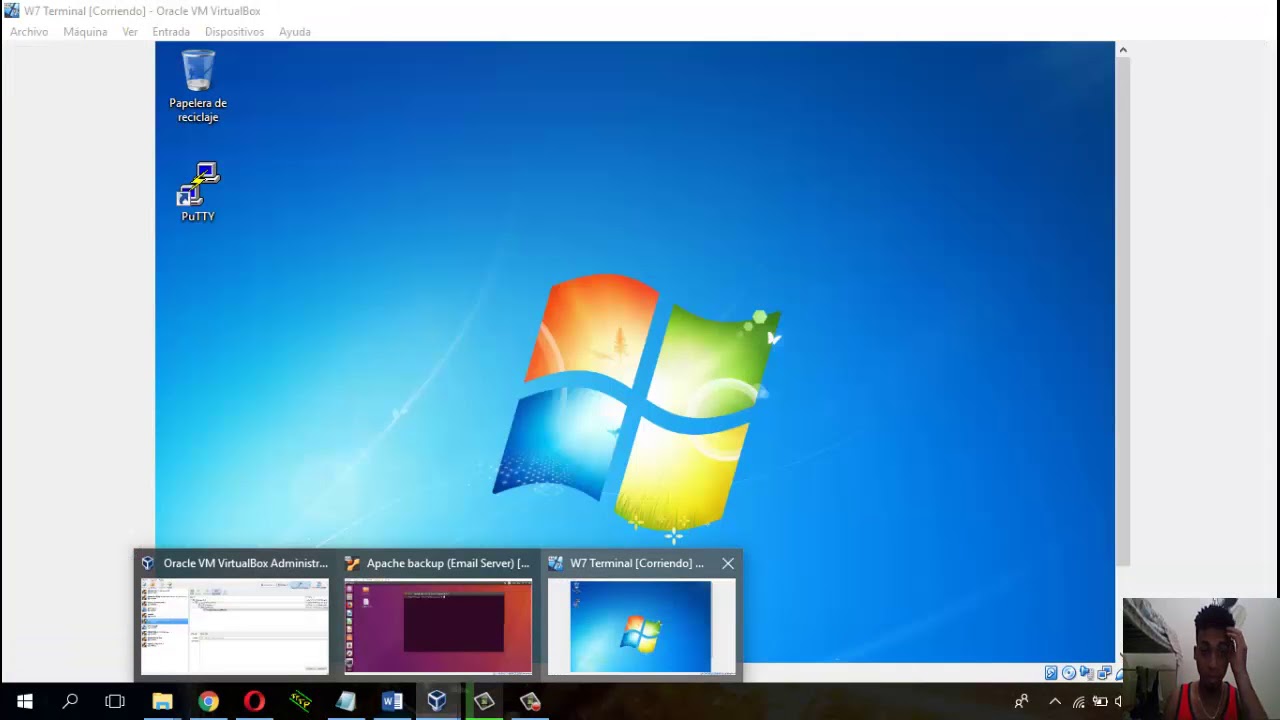Open the battery status tray icon

point(1100,702)
